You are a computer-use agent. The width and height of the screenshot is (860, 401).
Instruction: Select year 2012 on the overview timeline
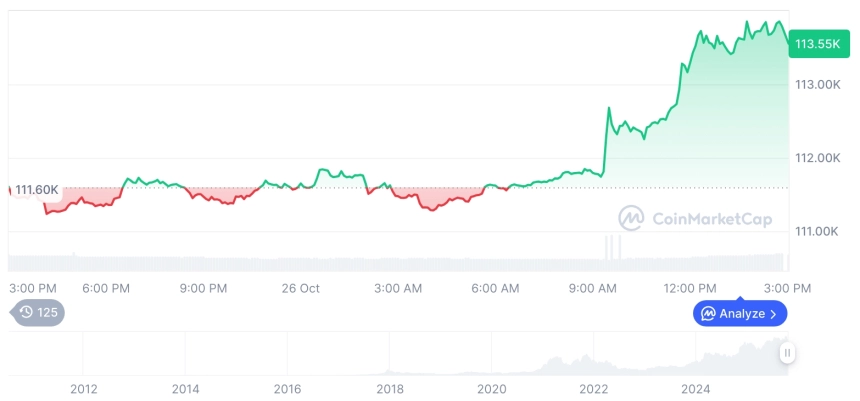[83, 388]
